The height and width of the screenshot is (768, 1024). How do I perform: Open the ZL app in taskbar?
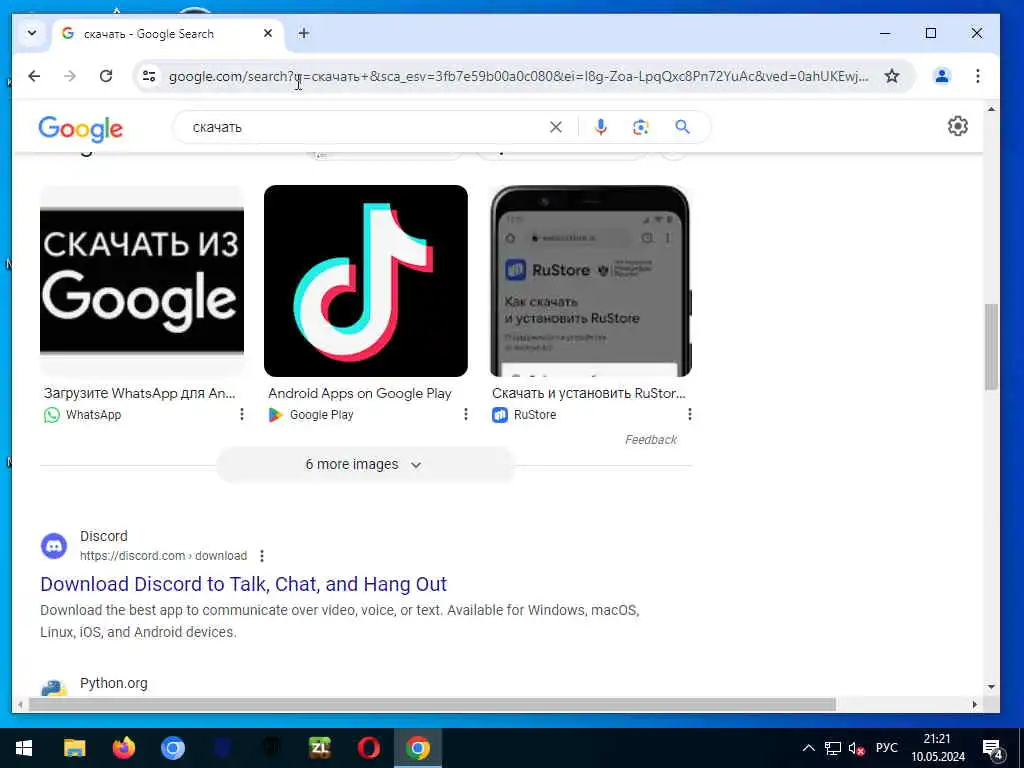(x=319, y=748)
